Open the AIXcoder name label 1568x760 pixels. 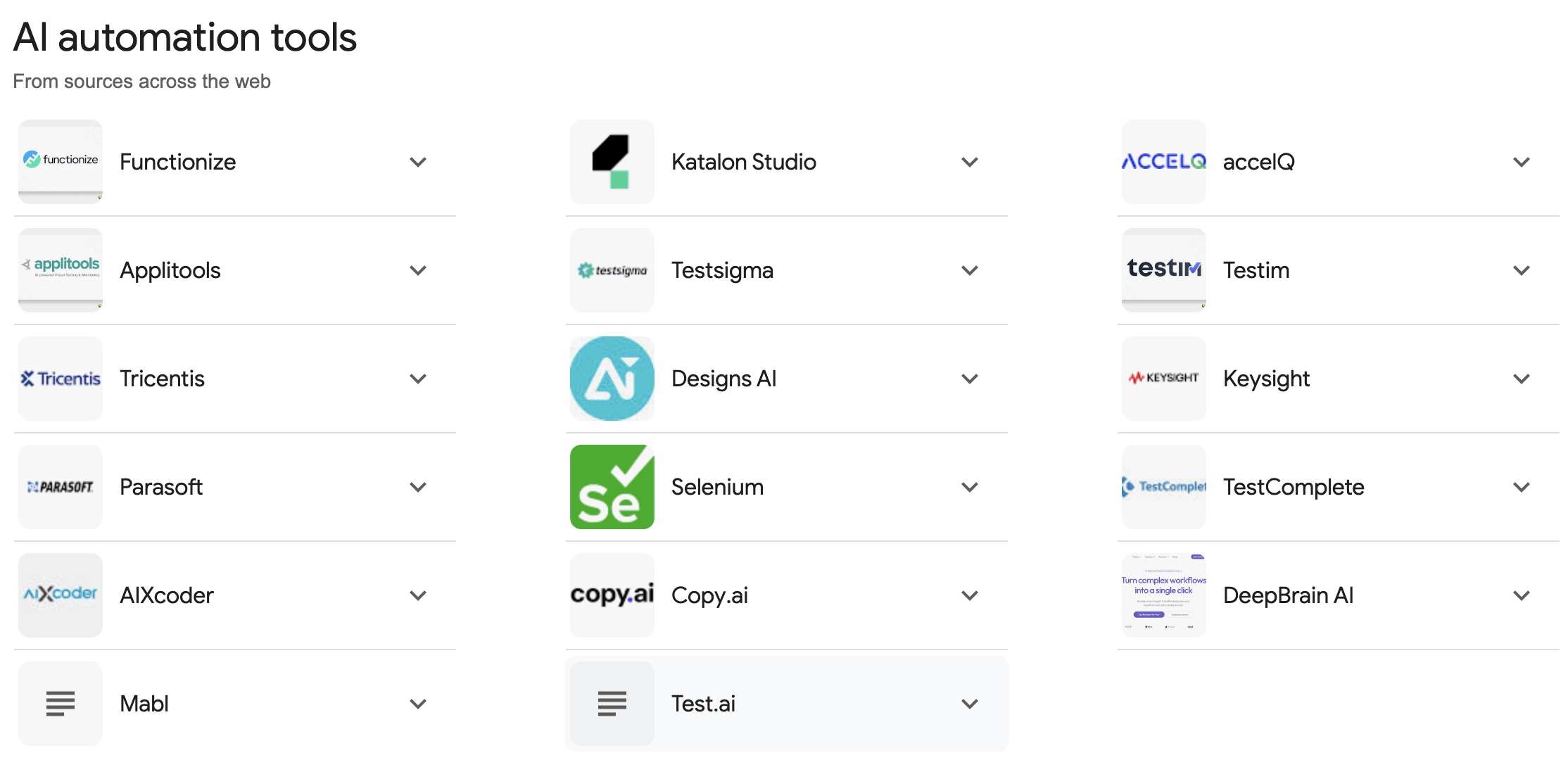tap(167, 595)
